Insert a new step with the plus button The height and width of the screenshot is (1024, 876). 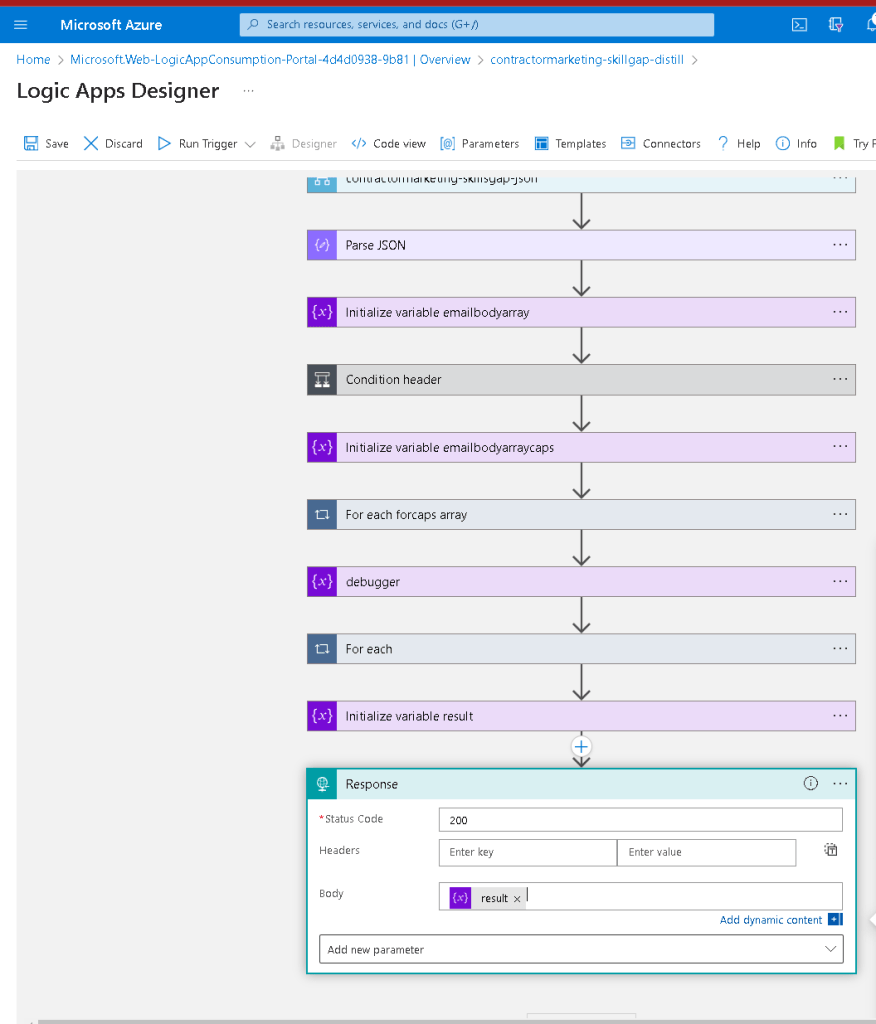tap(581, 746)
